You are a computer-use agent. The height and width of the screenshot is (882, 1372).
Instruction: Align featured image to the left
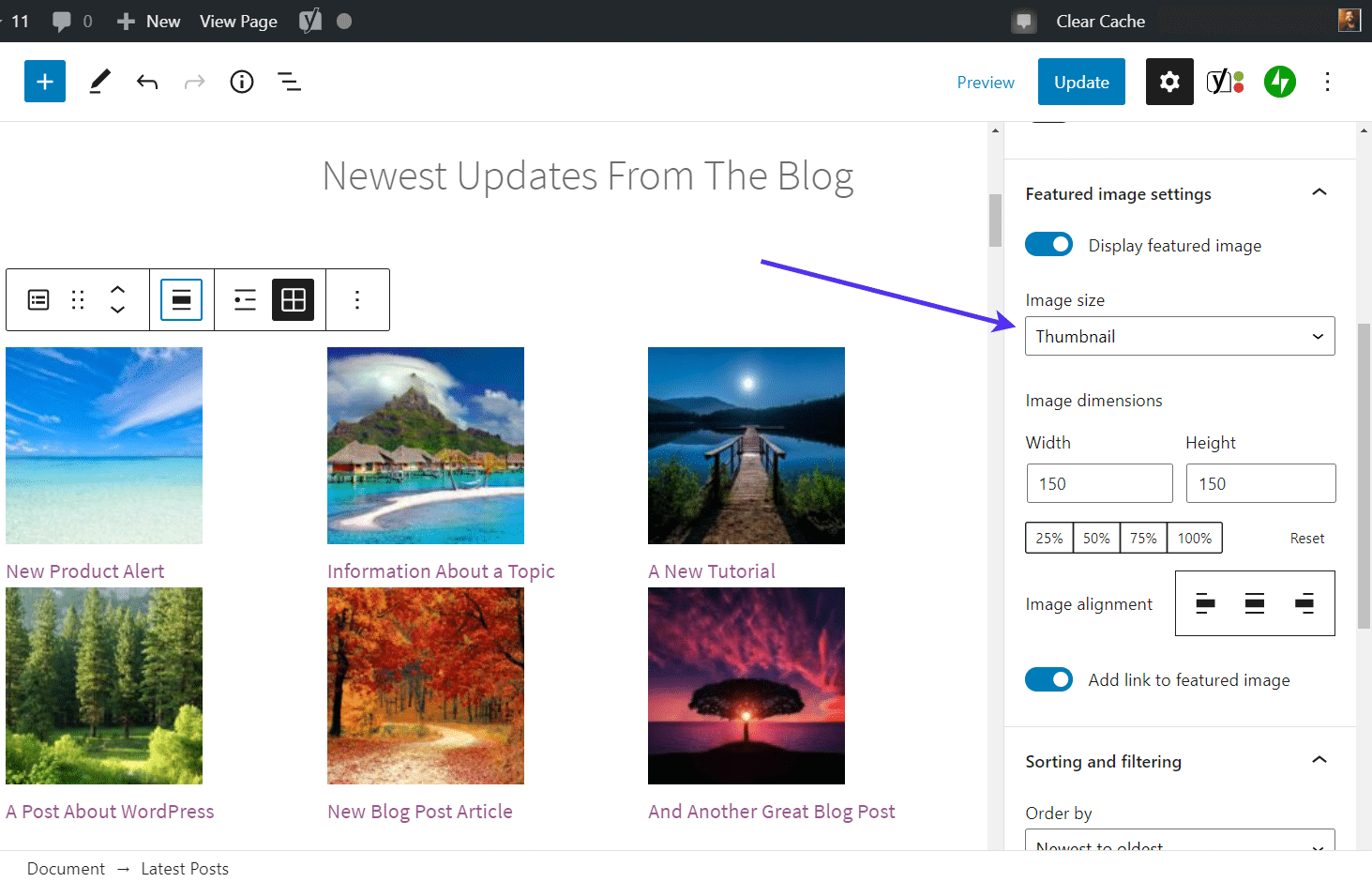pos(1206,603)
